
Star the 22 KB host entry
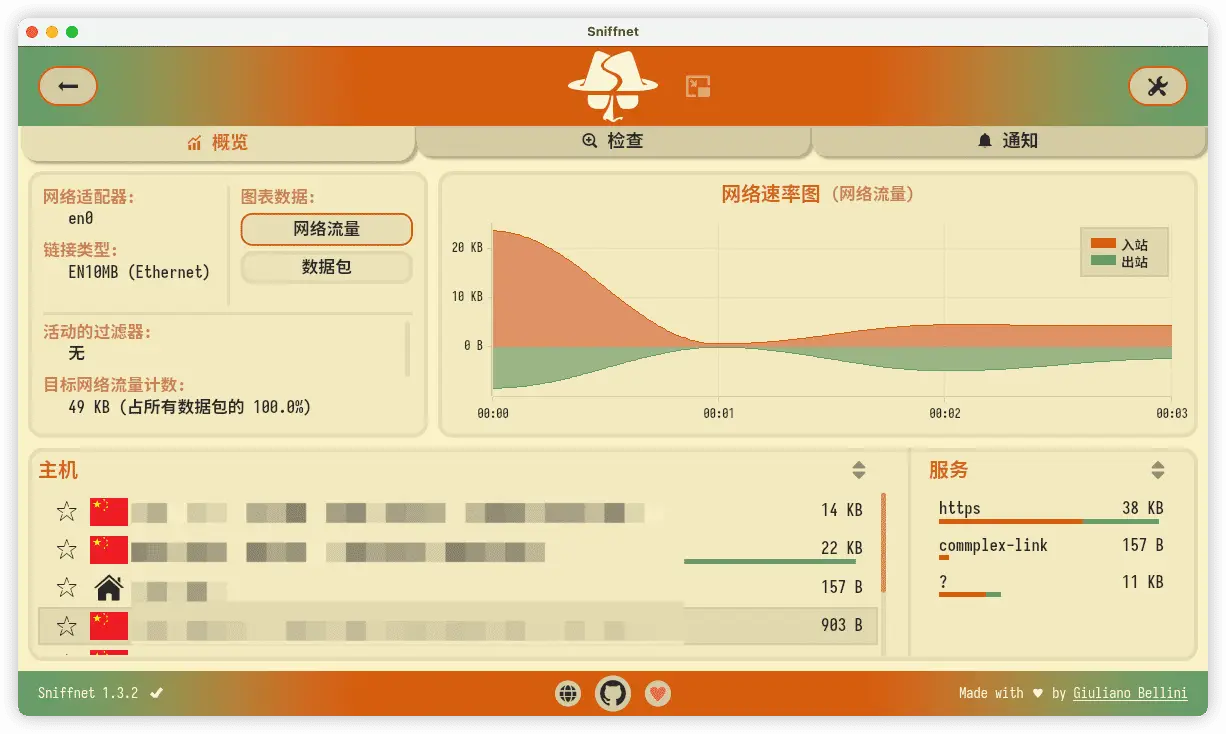pos(67,549)
